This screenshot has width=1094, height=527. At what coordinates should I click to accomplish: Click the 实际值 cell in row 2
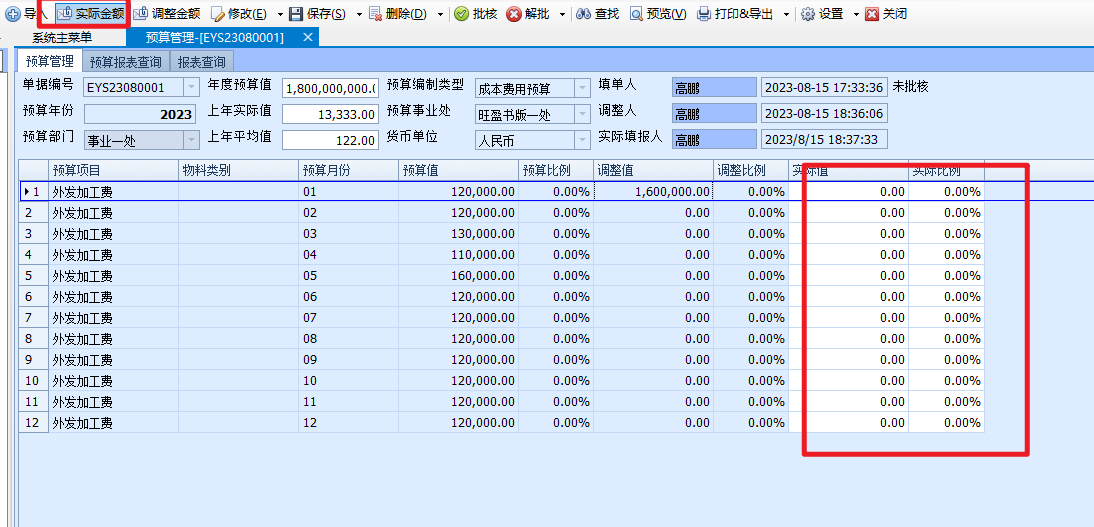coord(848,212)
